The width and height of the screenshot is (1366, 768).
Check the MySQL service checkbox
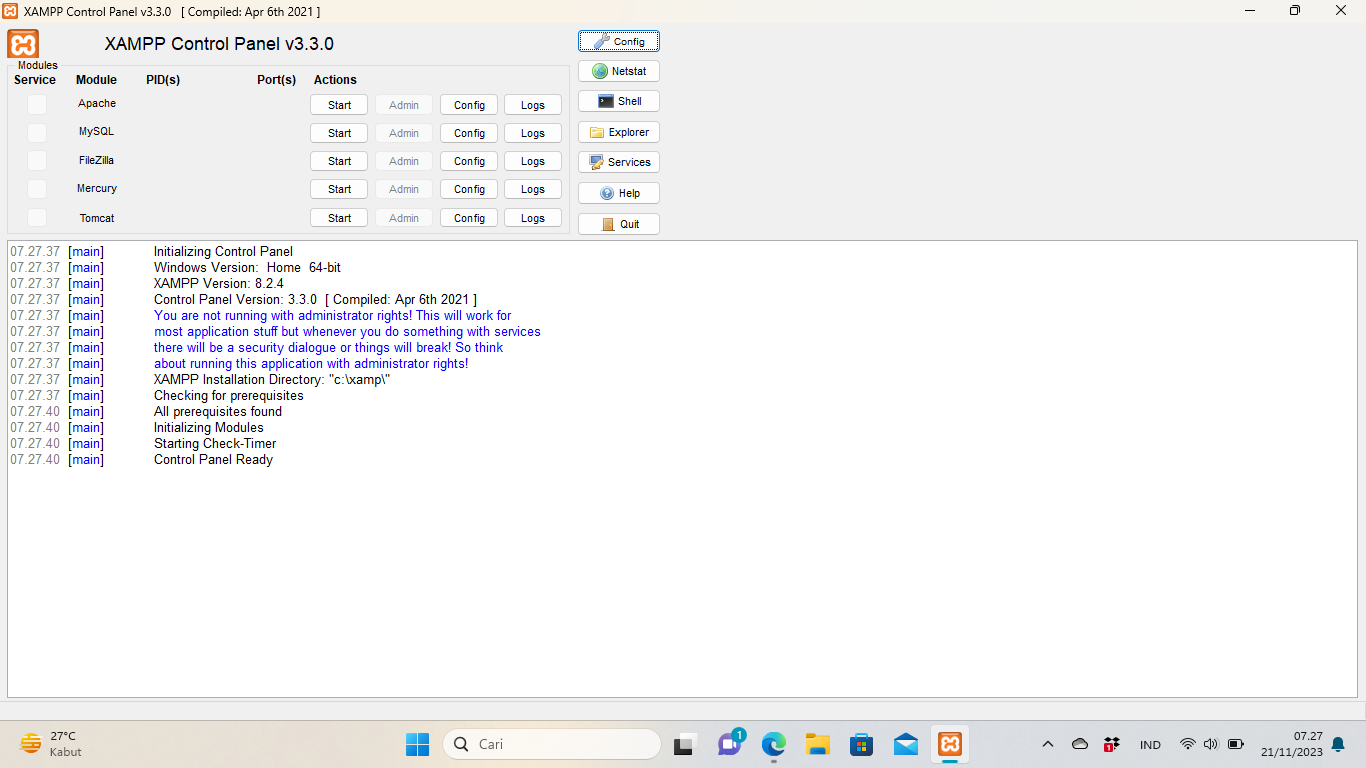36,131
